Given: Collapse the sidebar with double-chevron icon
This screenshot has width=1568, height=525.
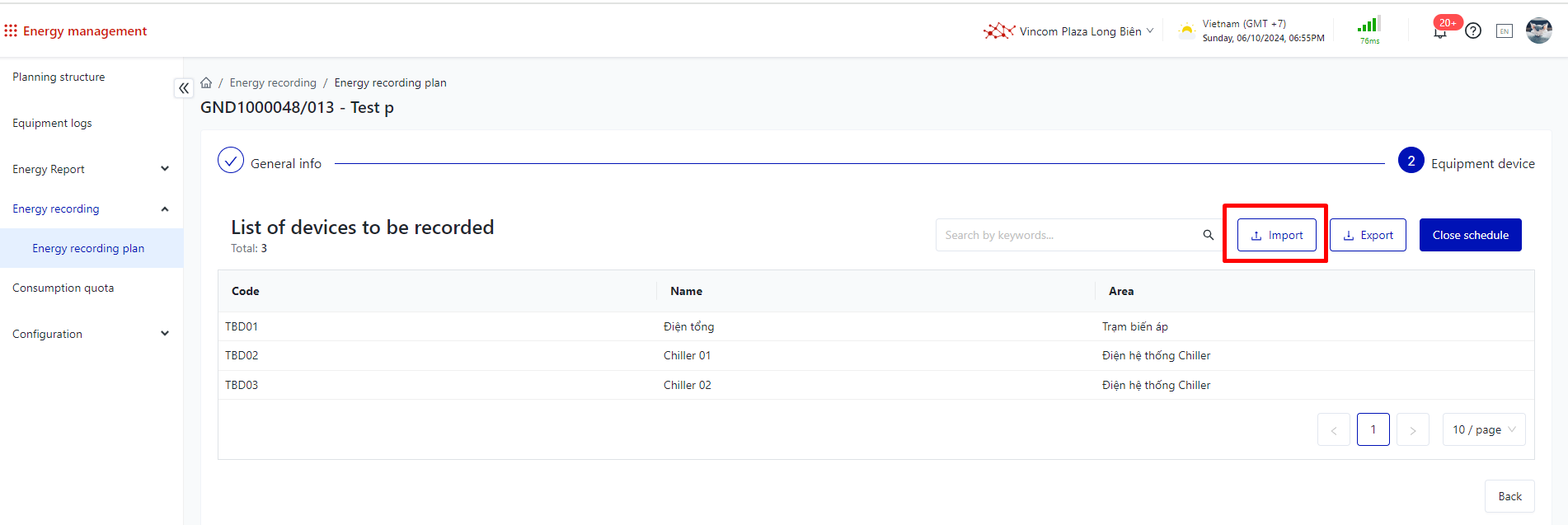Looking at the screenshot, I should (x=184, y=87).
